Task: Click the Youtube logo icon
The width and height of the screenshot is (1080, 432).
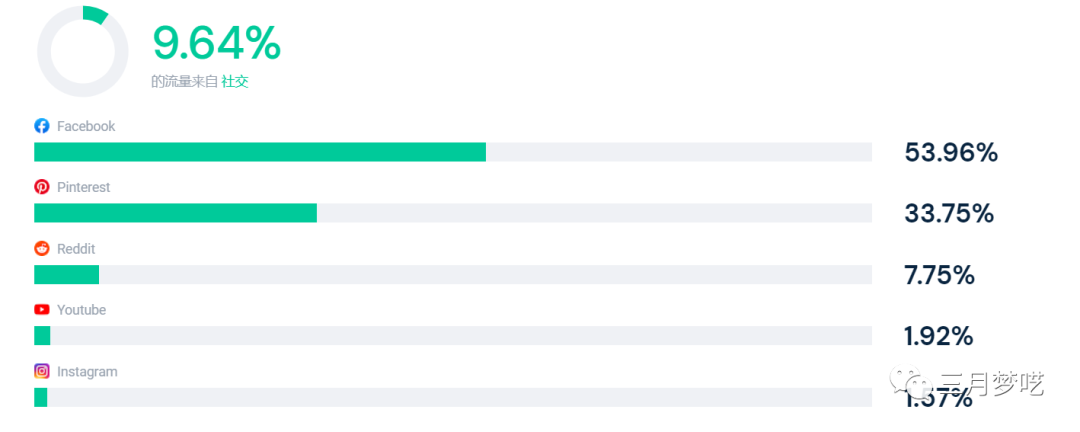Action: 42,310
